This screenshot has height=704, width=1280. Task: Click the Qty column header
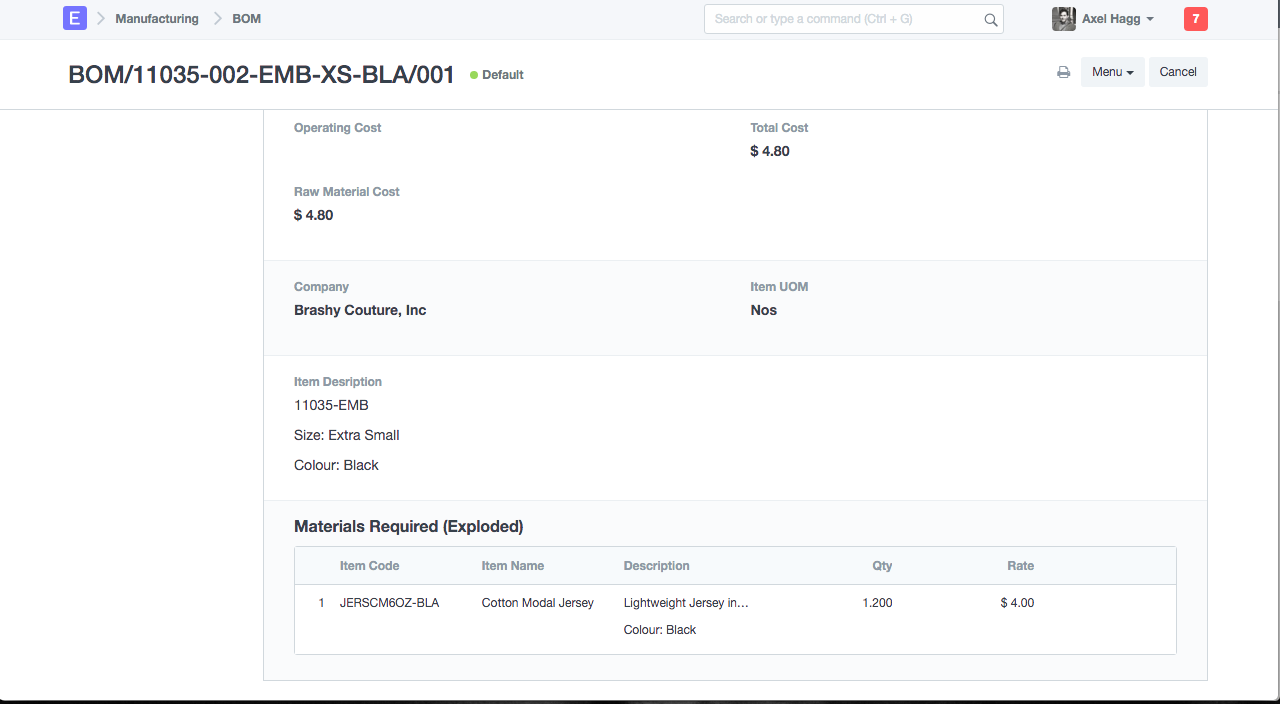(x=882, y=566)
